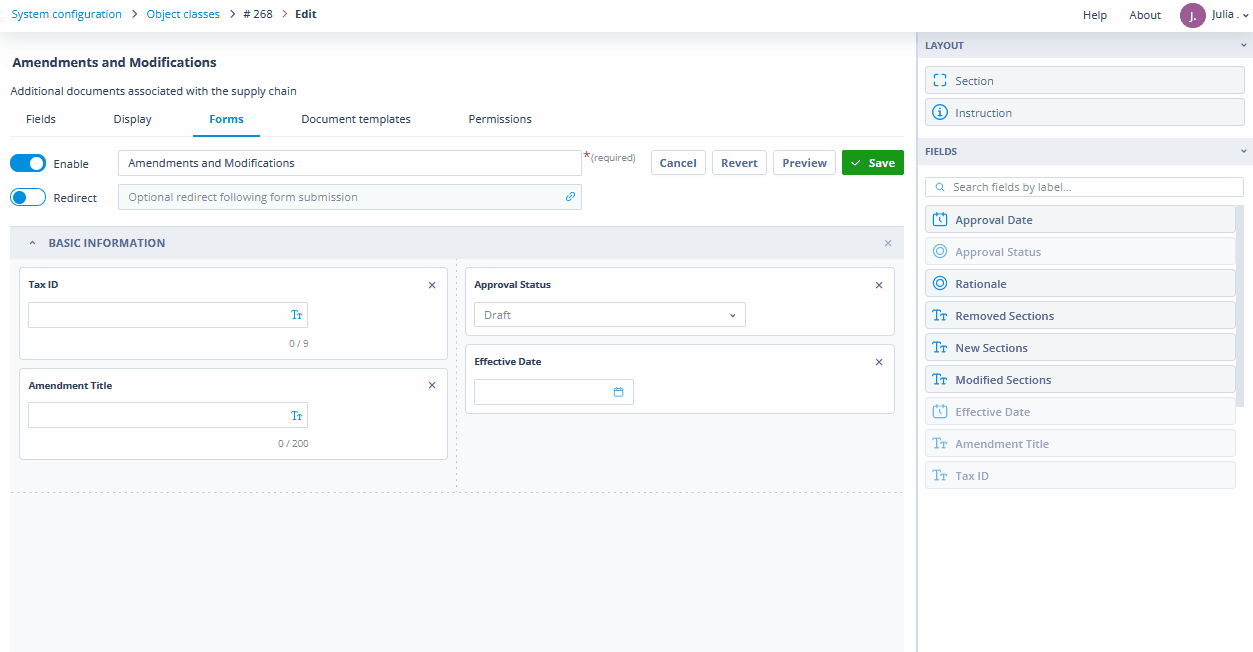Remove the Effective Date field card
Image resolution: width=1253 pixels, height=652 pixels.
879,362
